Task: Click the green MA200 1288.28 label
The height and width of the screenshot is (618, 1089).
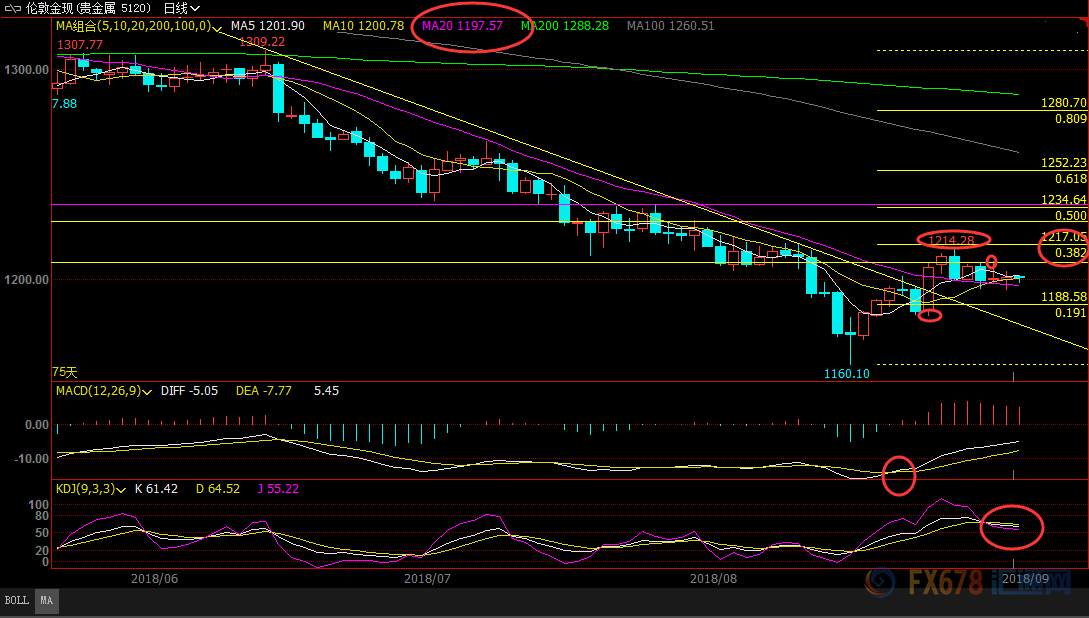Action: tap(564, 25)
